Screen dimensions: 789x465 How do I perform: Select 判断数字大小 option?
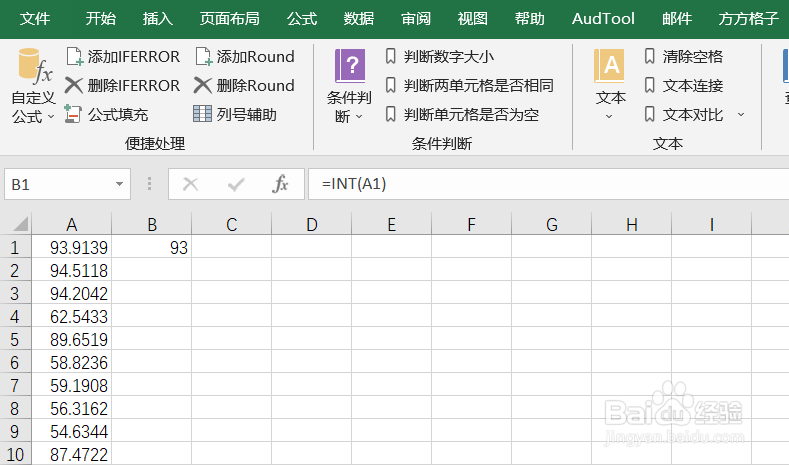pyautogui.click(x=440, y=56)
